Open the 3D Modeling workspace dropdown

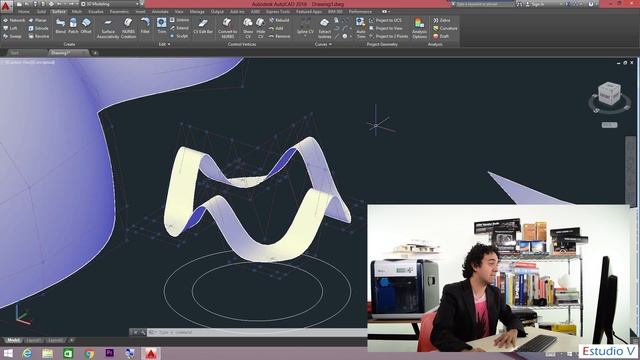click(x=109, y=4)
